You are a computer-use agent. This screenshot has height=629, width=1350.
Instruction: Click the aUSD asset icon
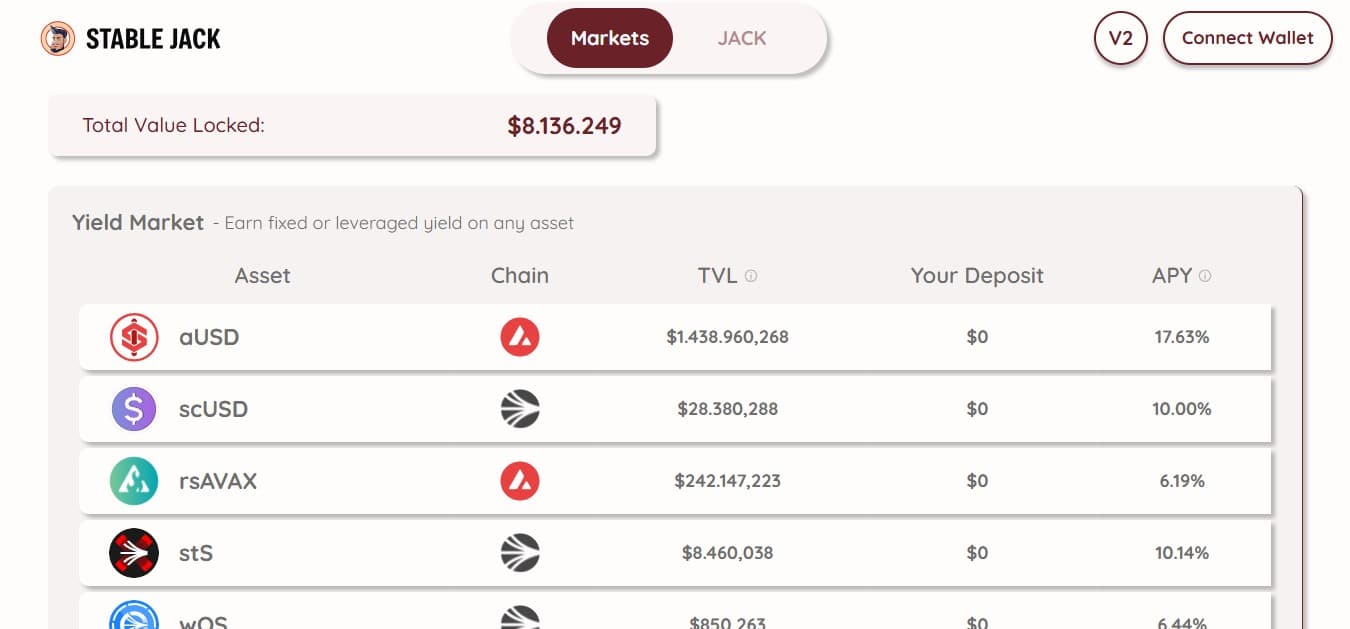[x=134, y=337]
